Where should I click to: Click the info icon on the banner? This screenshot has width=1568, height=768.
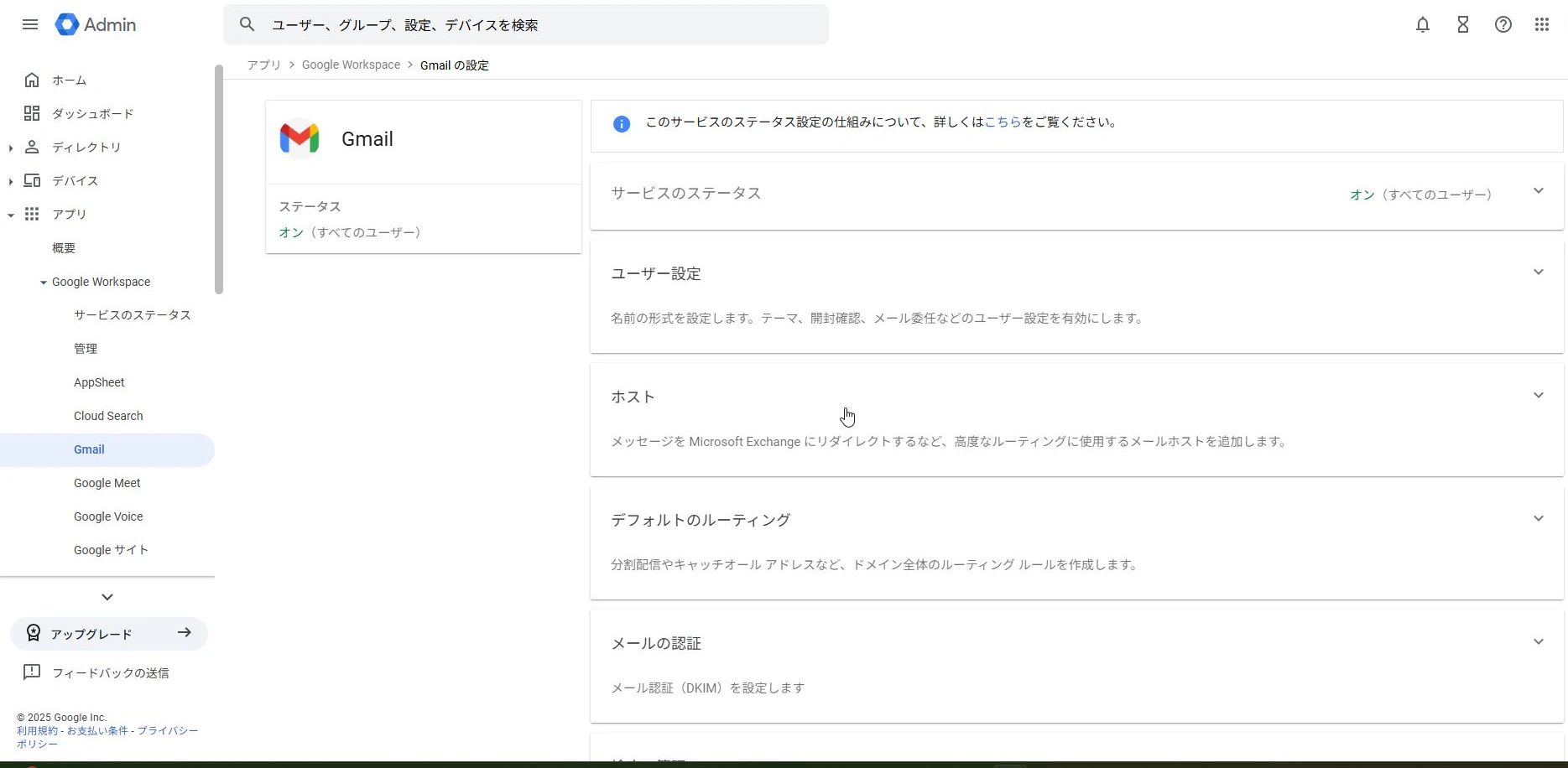pyautogui.click(x=621, y=123)
